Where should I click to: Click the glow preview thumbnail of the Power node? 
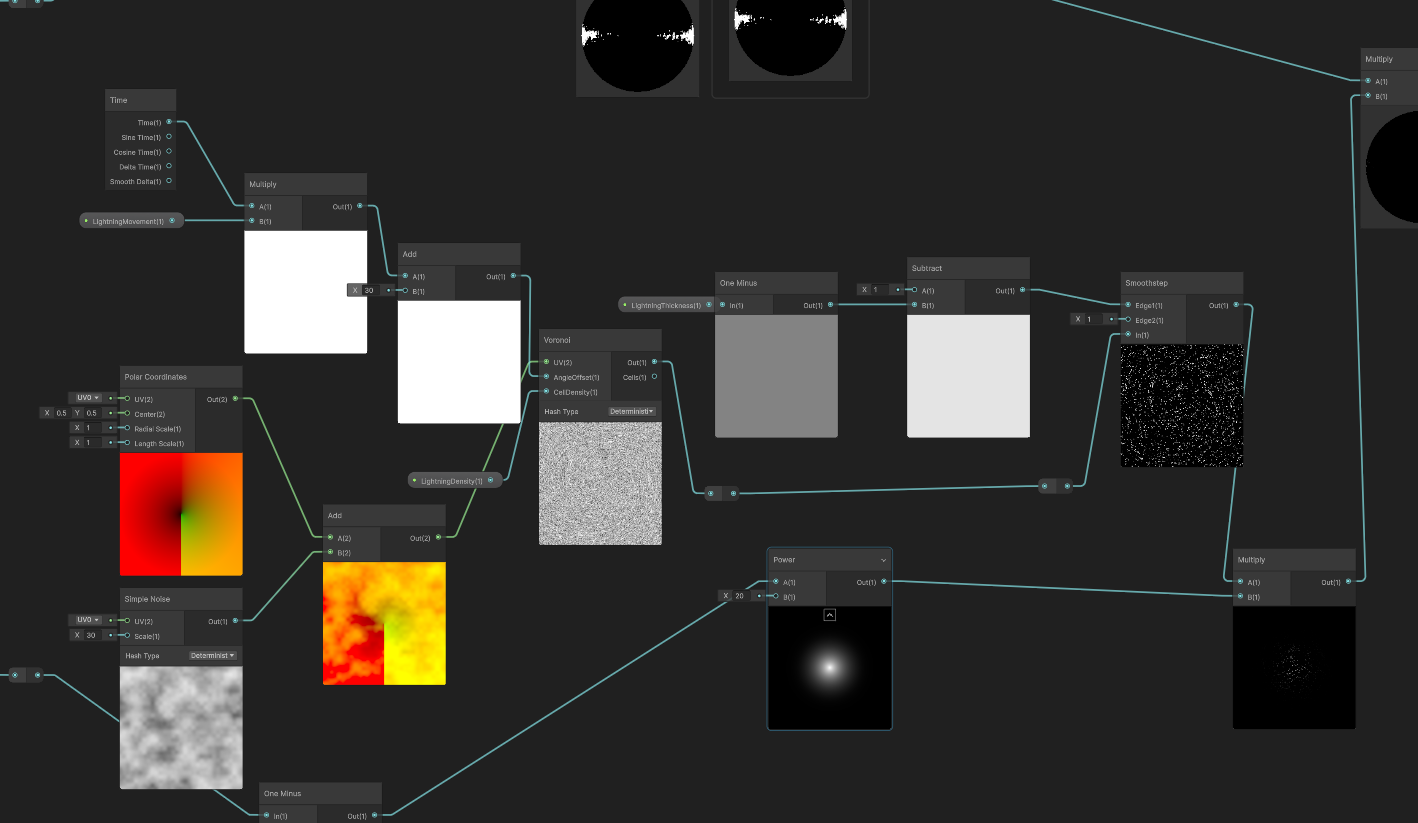829,667
